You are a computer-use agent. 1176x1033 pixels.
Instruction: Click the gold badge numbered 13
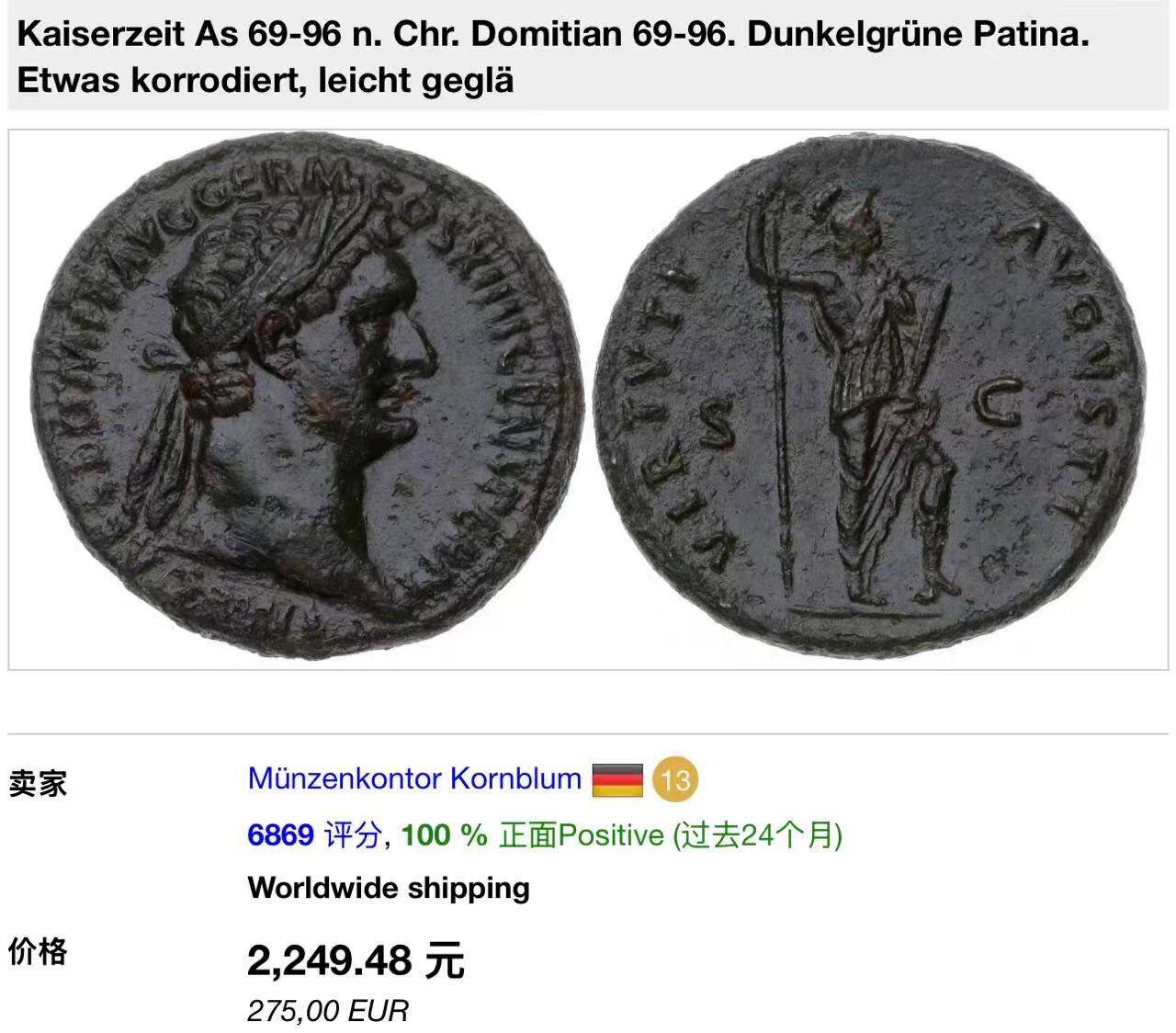(675, 780)
